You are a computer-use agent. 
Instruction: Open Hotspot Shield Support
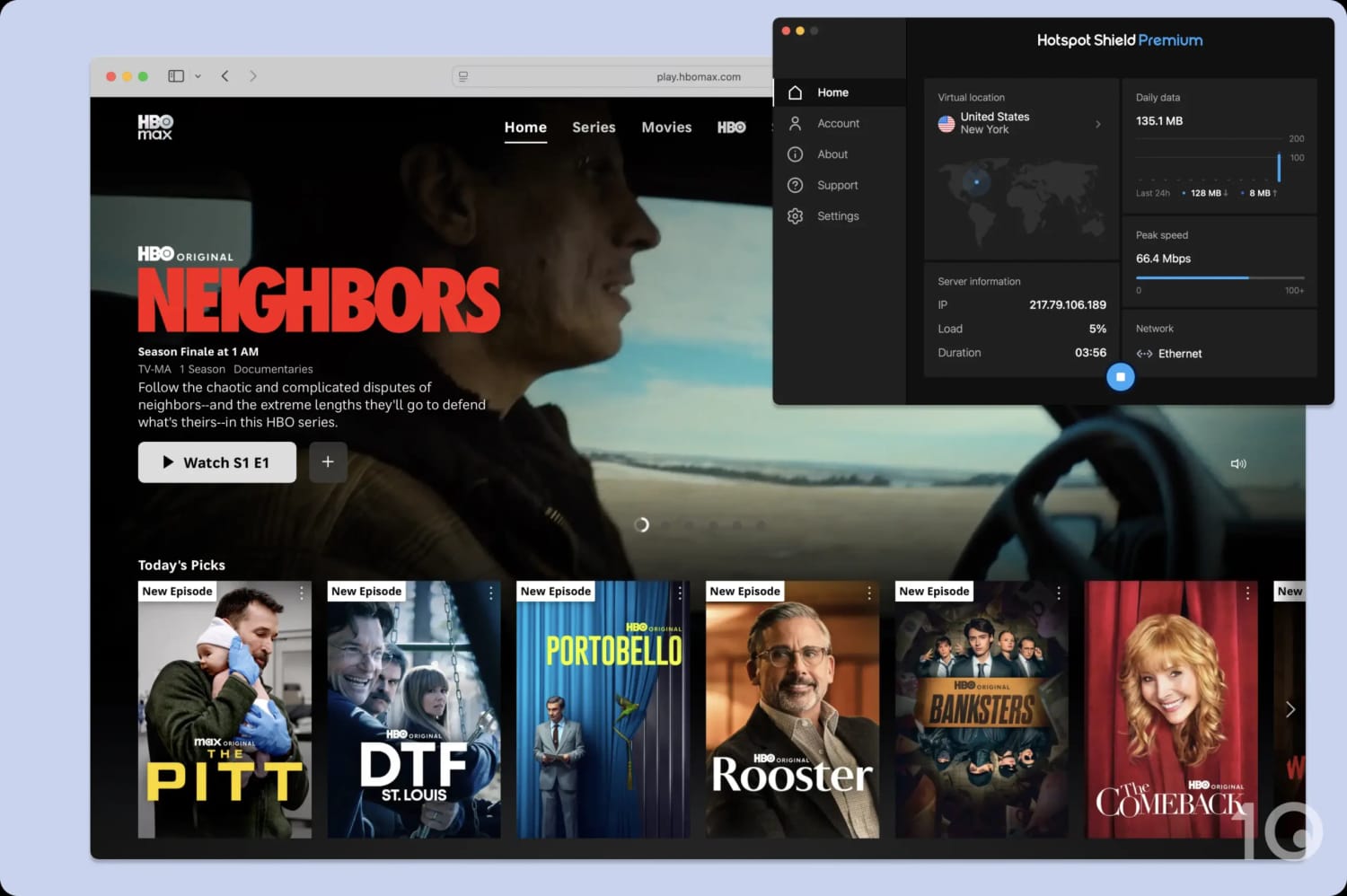[x=795, y=185]
